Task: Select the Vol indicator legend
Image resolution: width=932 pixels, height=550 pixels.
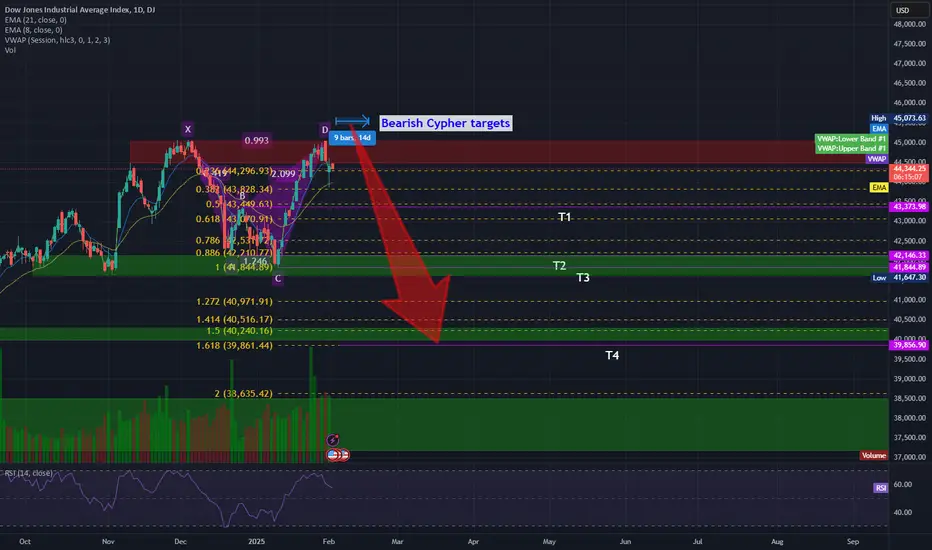Action: coord(10,51)
